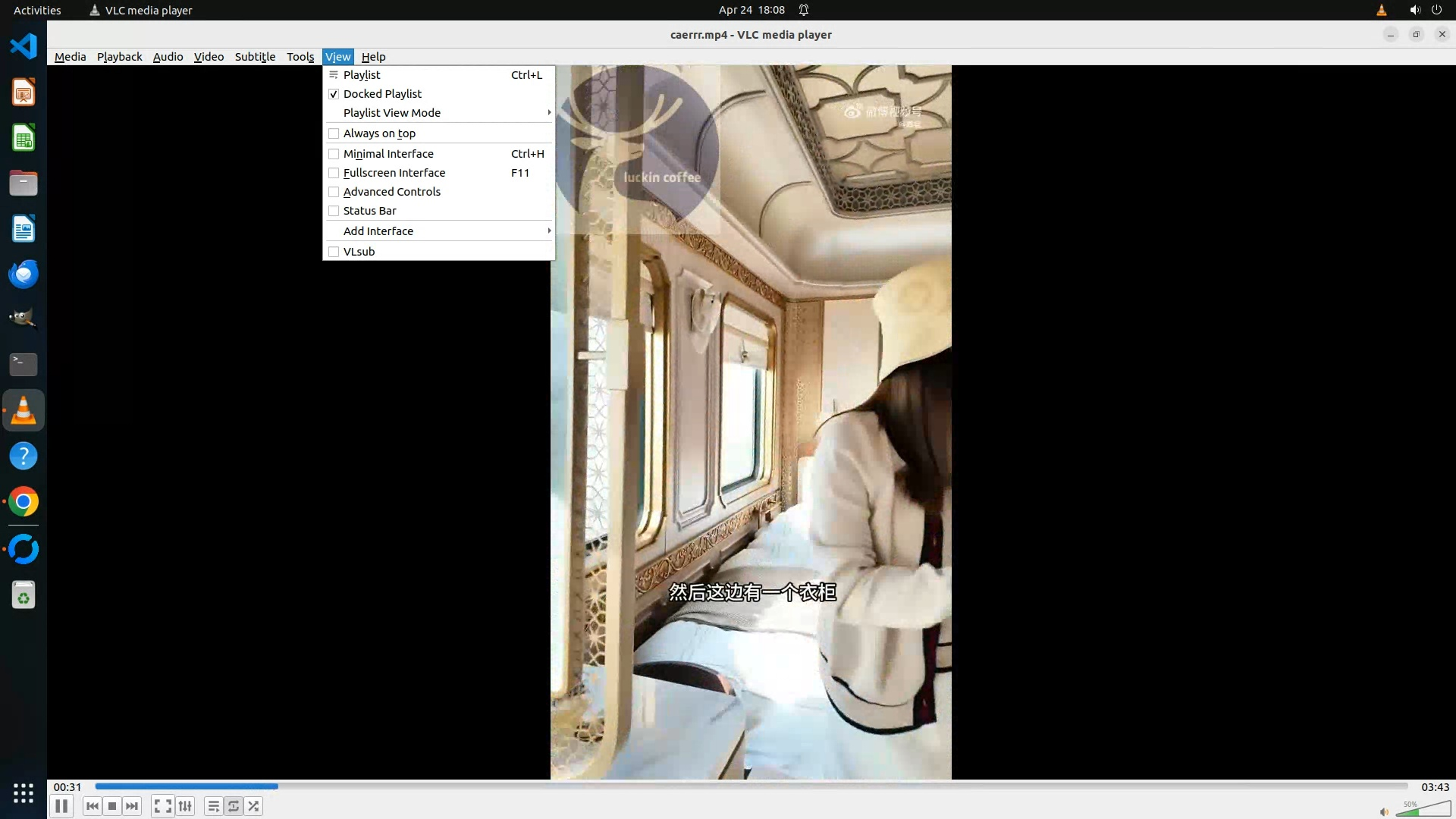This screenshot has width=1456, height=819.
Task: Click on the playback seek bar
Action: pos(751,786)
